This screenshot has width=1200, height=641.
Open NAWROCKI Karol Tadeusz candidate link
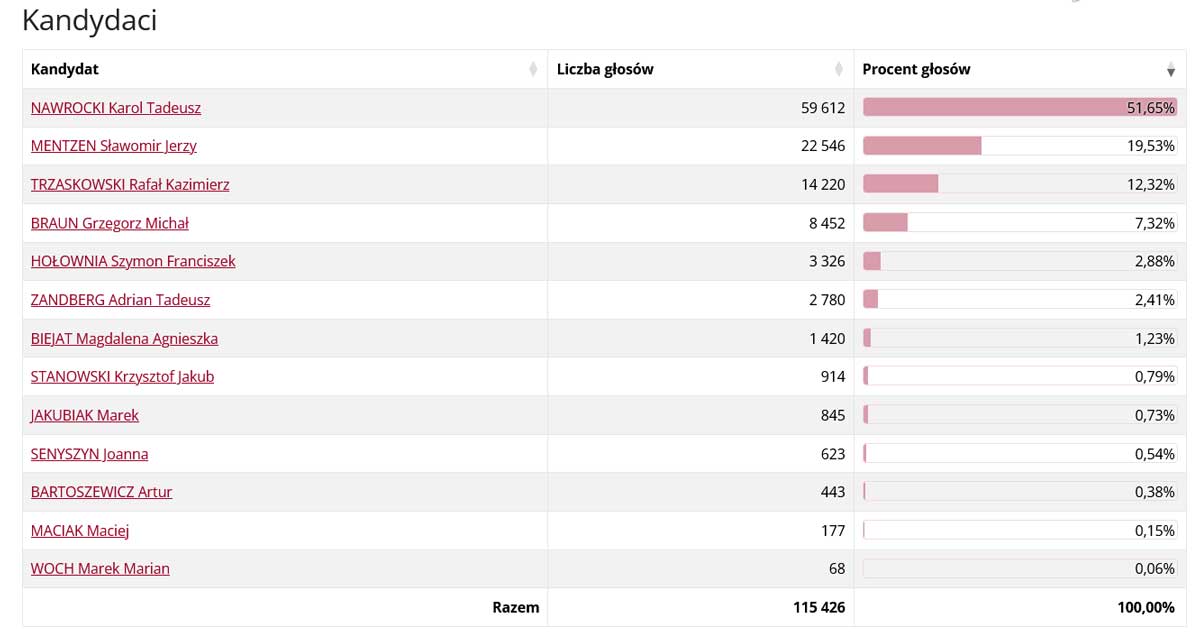(x=116, y=108)
